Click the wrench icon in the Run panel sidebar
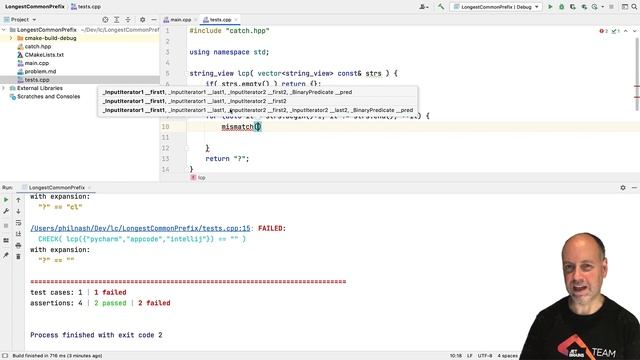The image size is (640, 360). click(x=6, y=211)
